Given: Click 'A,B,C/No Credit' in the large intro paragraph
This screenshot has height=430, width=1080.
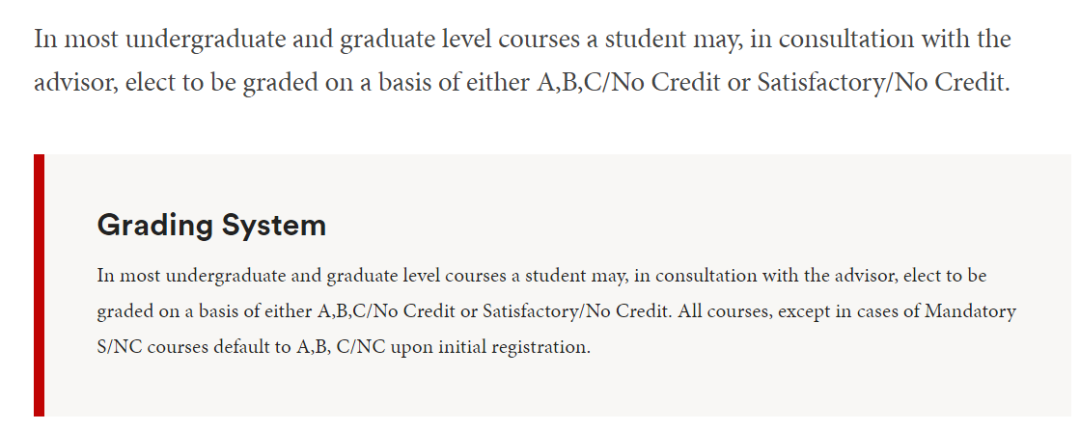Looking at the screenshot, I should [x=629, y=84].
